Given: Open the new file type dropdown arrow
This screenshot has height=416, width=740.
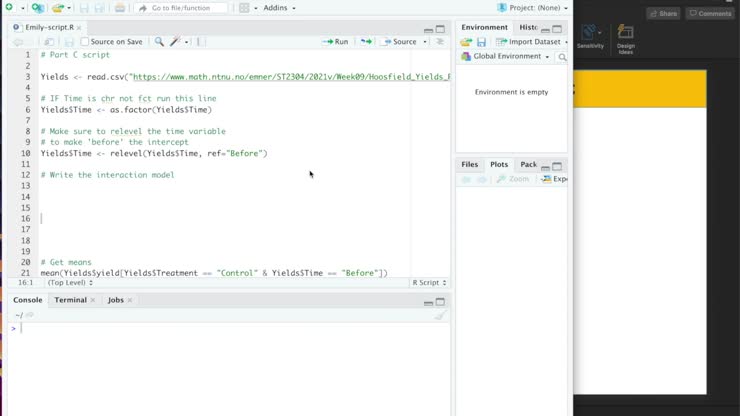Looking at the screenshot, I should 22,8.
